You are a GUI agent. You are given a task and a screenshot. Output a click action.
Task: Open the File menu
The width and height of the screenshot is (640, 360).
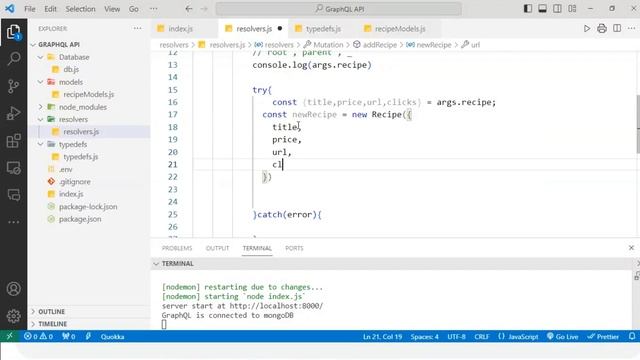(30, 9)
